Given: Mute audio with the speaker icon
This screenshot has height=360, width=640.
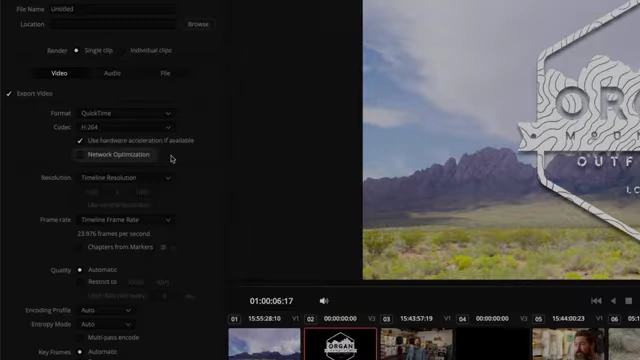Looking at the screenshot, I should pos(324,301).
